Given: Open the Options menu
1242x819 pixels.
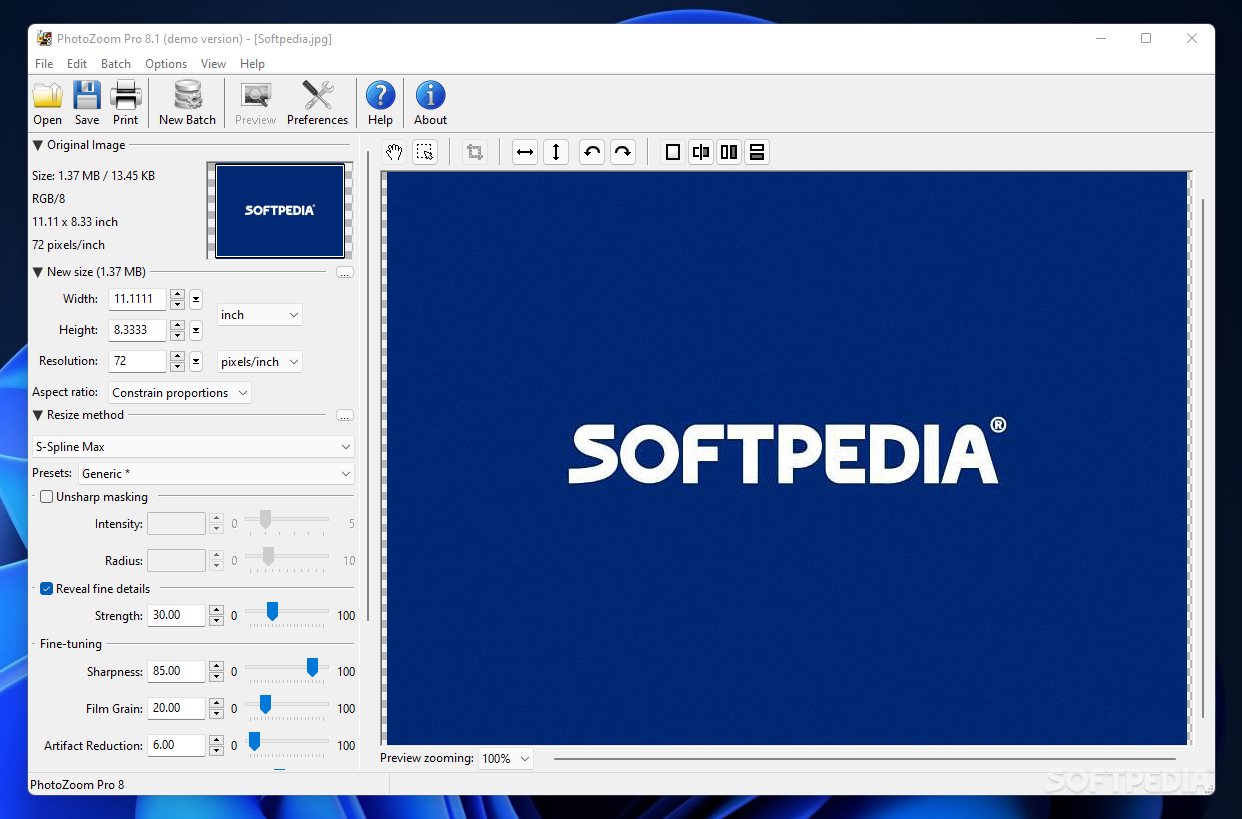Looking at the screenshot, I should pyautogui.click(x=166, y=64).
